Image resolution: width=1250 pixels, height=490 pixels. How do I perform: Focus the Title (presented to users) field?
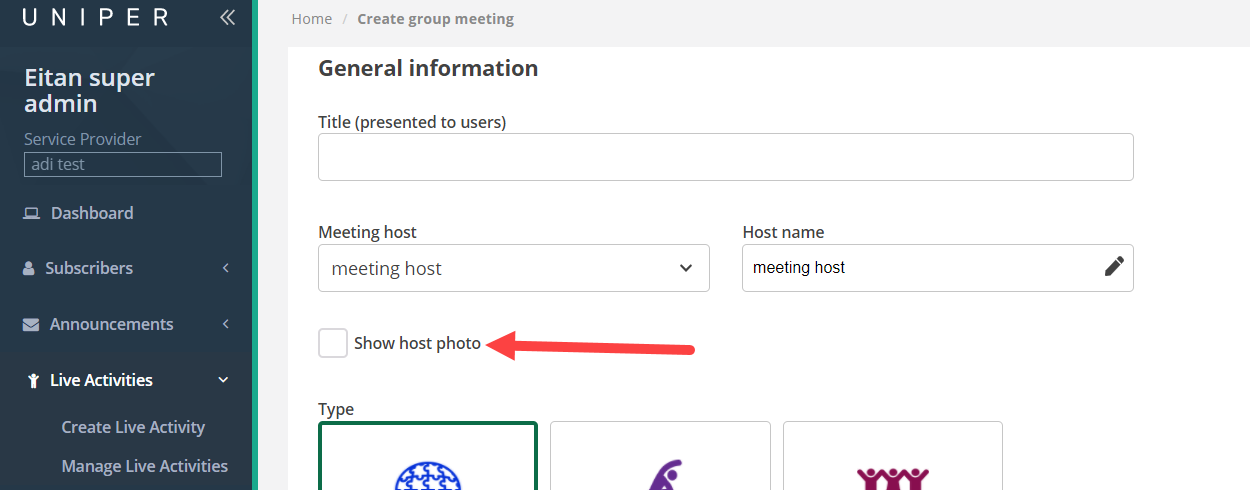(725, 157)
